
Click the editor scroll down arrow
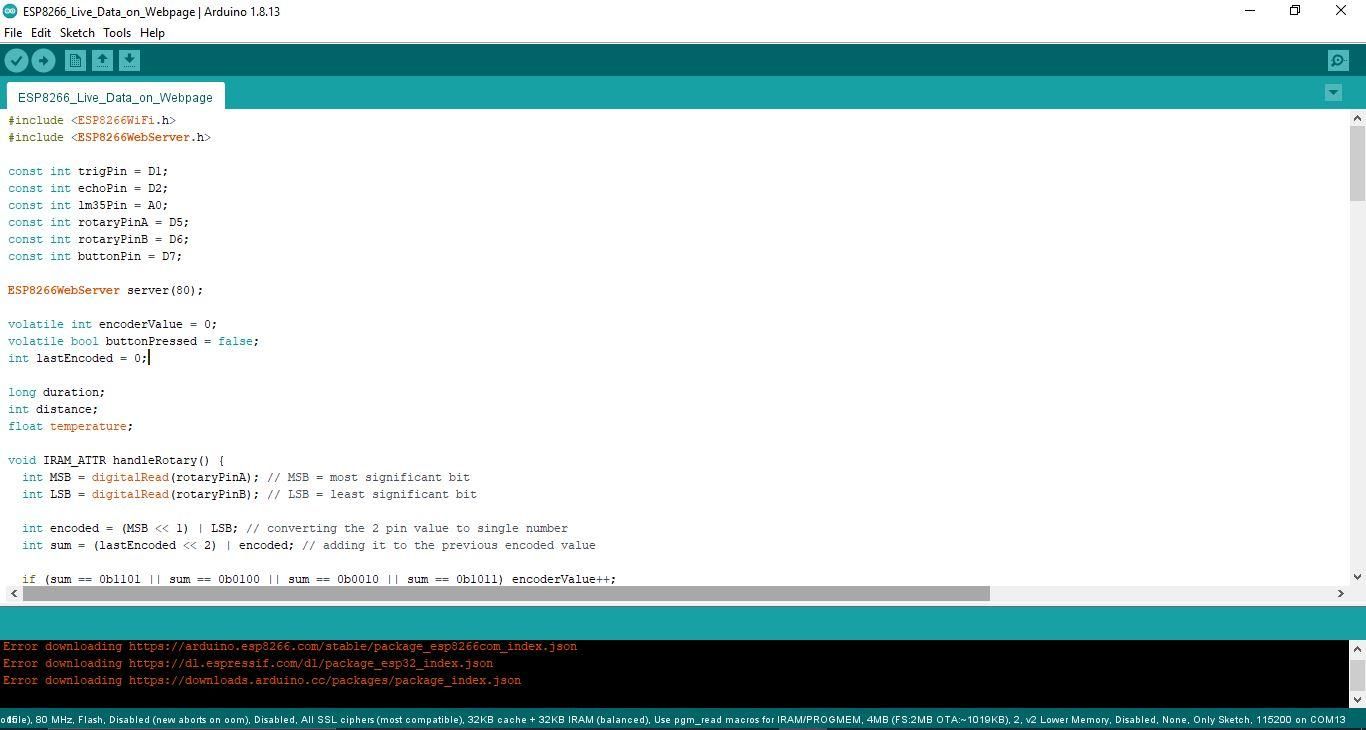tap(1357, 577)
